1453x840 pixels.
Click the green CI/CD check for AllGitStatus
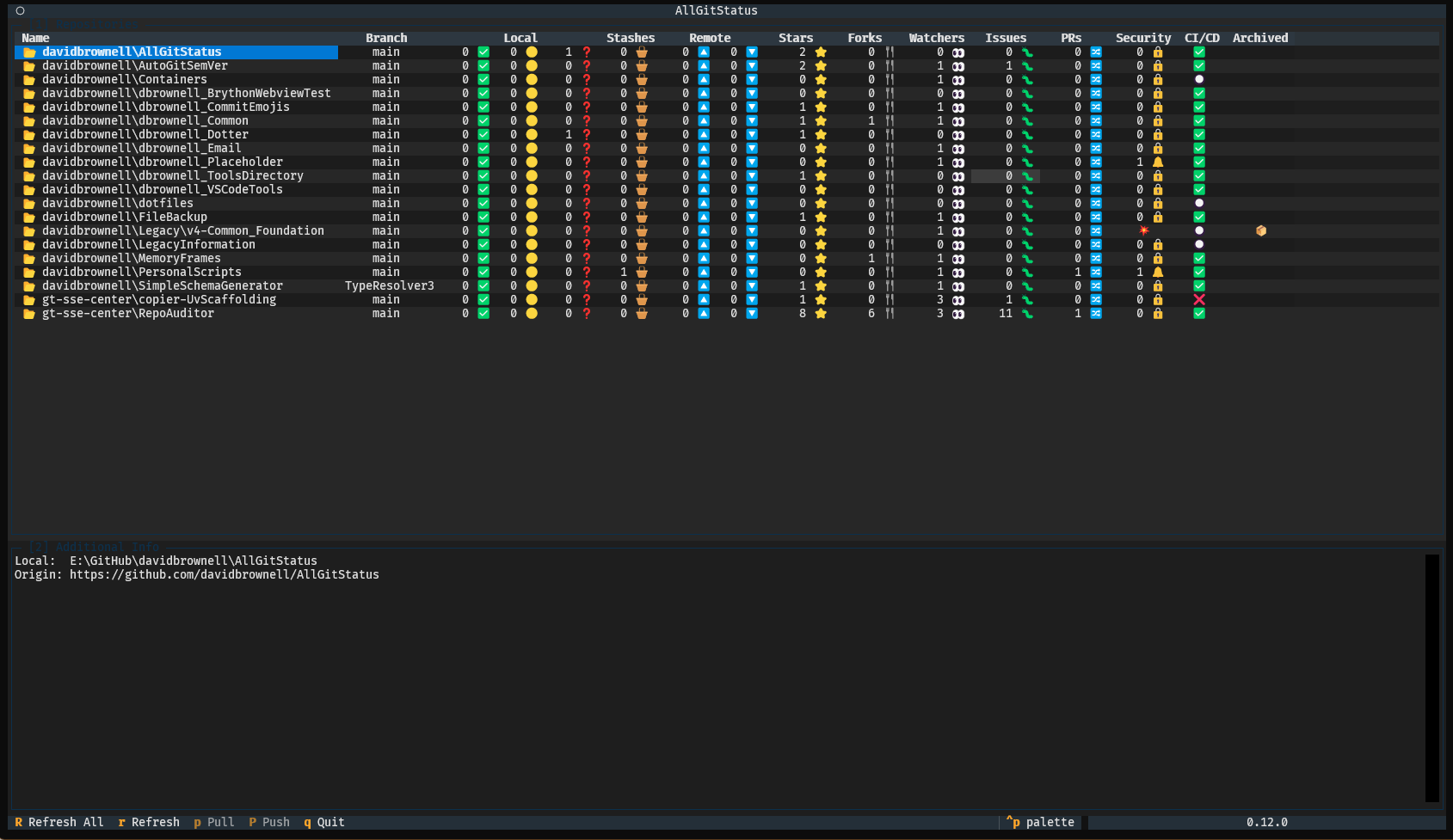point(1199,52)
